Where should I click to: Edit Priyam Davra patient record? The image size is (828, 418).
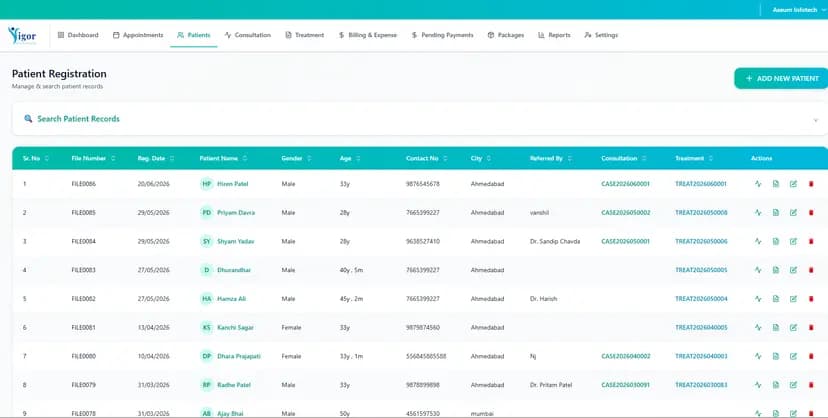tap(793, 213)
